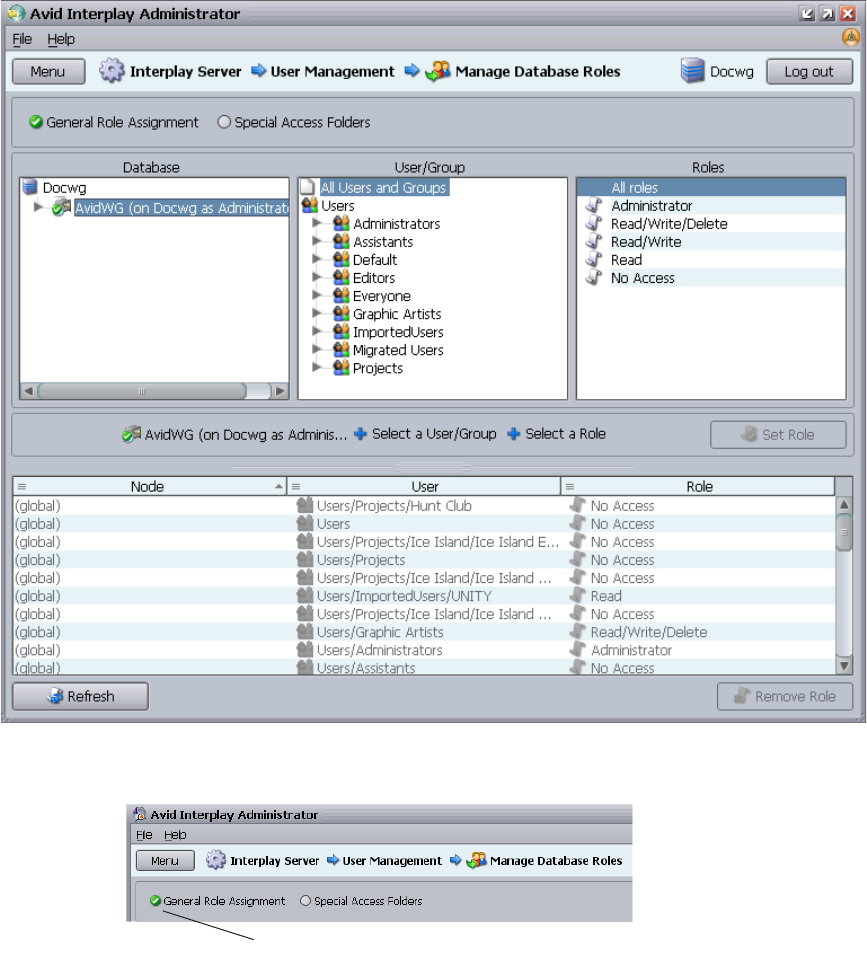Click the Node column menu icon
Viewport: 867px width, 958px height.
[x=22, y=486]
